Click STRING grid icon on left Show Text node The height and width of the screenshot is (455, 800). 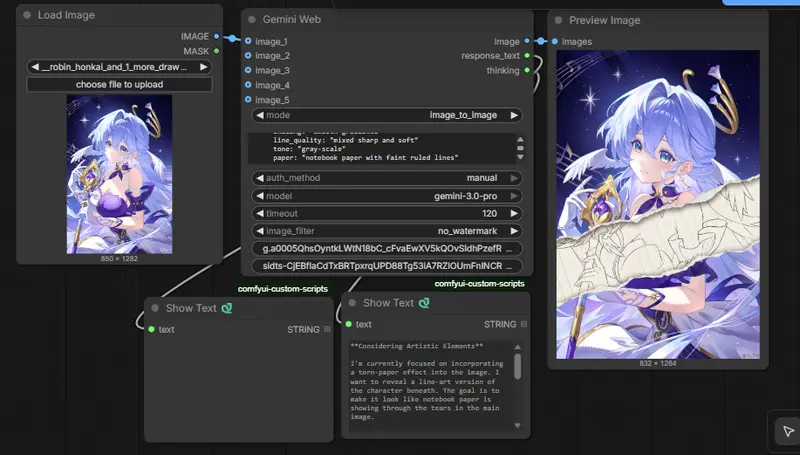pyautogui.click(x=328, y=329)
